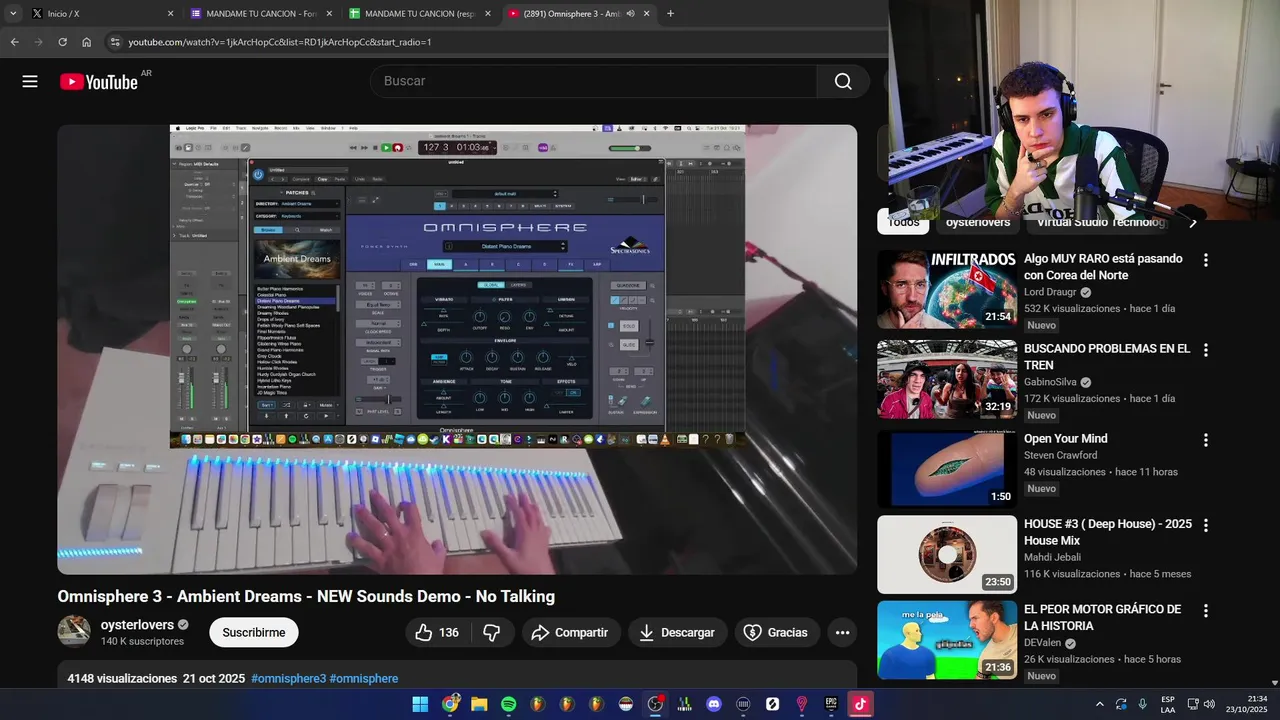Open Algo MUY RARO Corea del Norte thumbnail
The width and height of the screenshot is (1280, 720).
pyautogui.click(x=947, y=289)
